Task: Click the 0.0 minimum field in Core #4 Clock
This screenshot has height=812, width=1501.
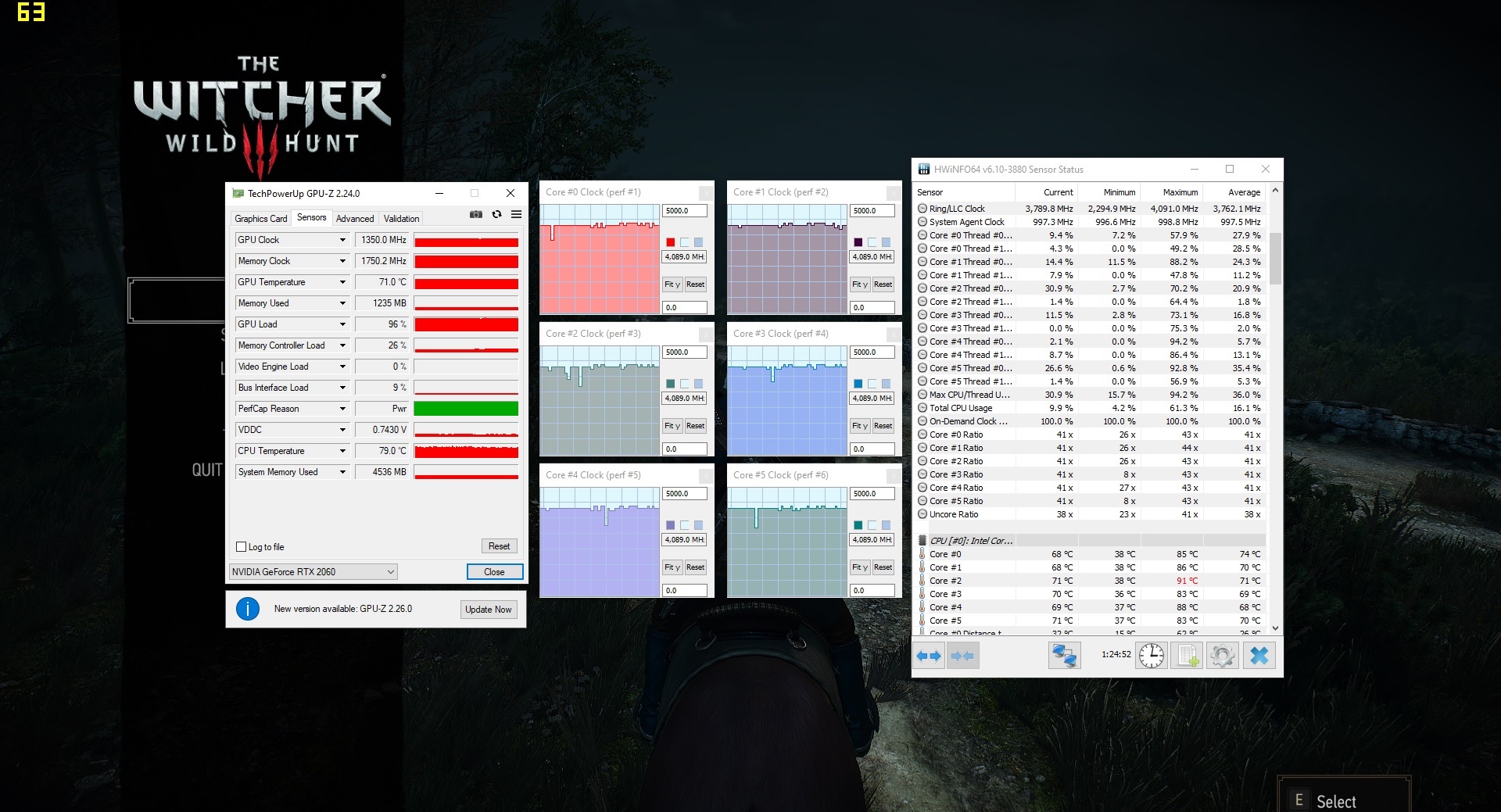Action: tap(685, 591)
